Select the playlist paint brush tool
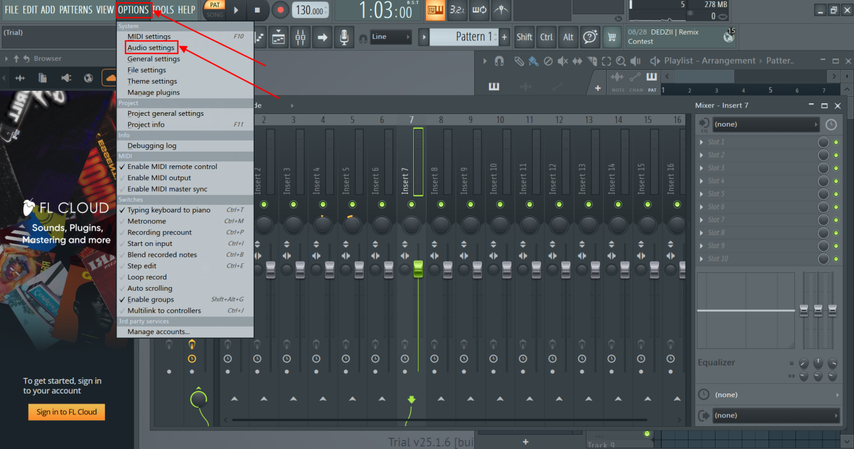The width and height of the screenshot is (854, 449). pos(533,61)
